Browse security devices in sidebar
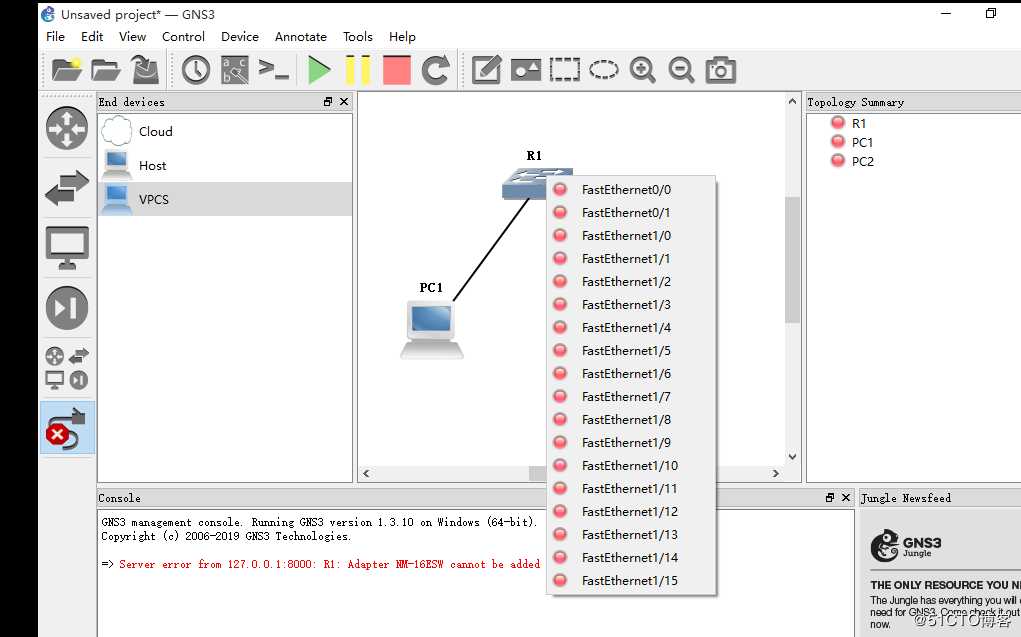Image resolution: width=1021 pixels, height=637 pixels. click(67, 307)
